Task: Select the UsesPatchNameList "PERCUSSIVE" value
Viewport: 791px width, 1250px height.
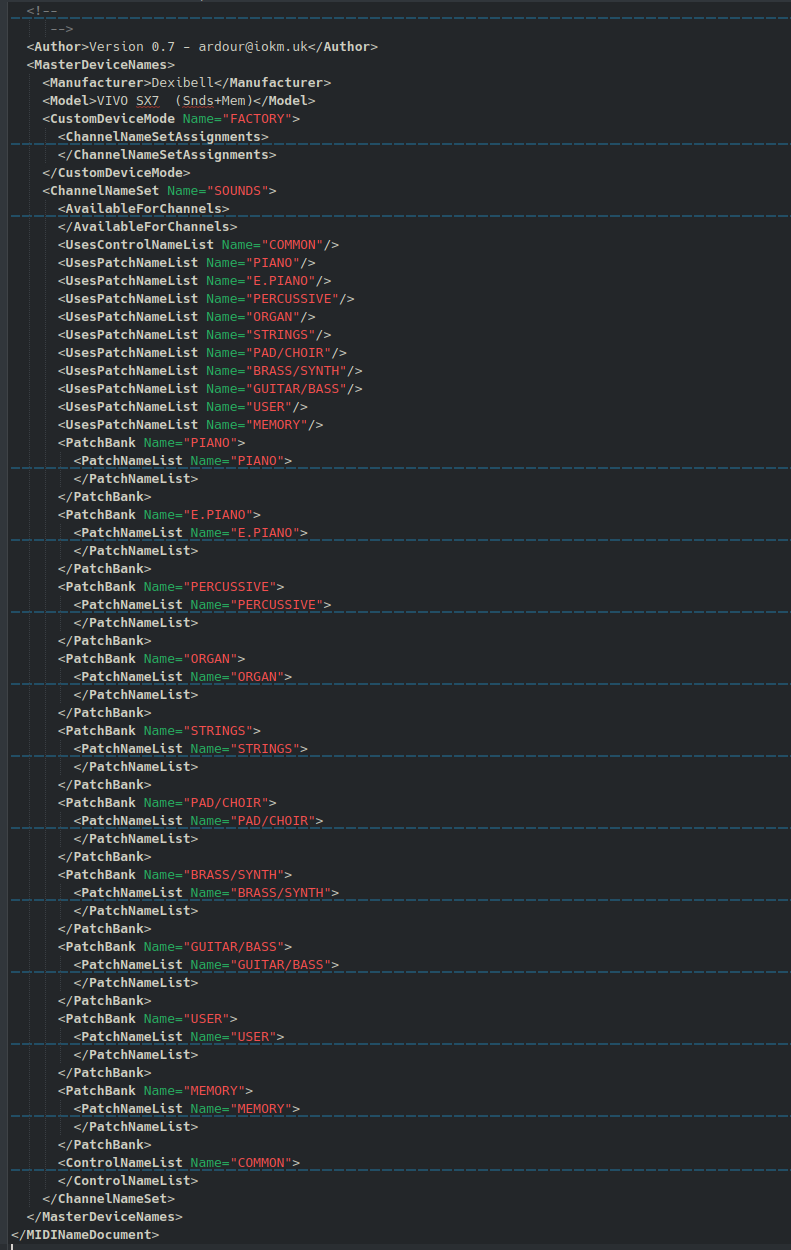Action: point(292,299)
